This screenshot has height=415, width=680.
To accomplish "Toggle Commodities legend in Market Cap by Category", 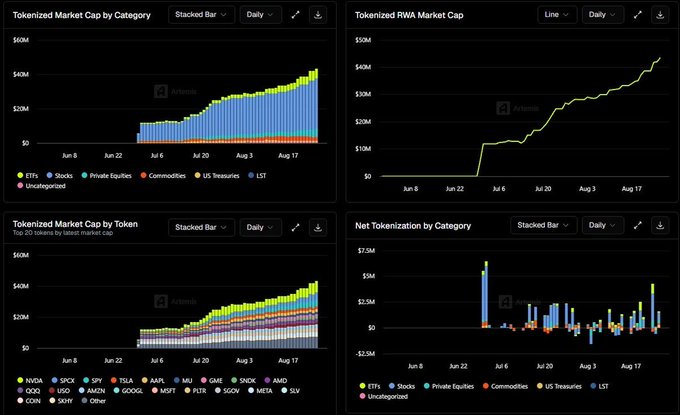I will (163, 176).
